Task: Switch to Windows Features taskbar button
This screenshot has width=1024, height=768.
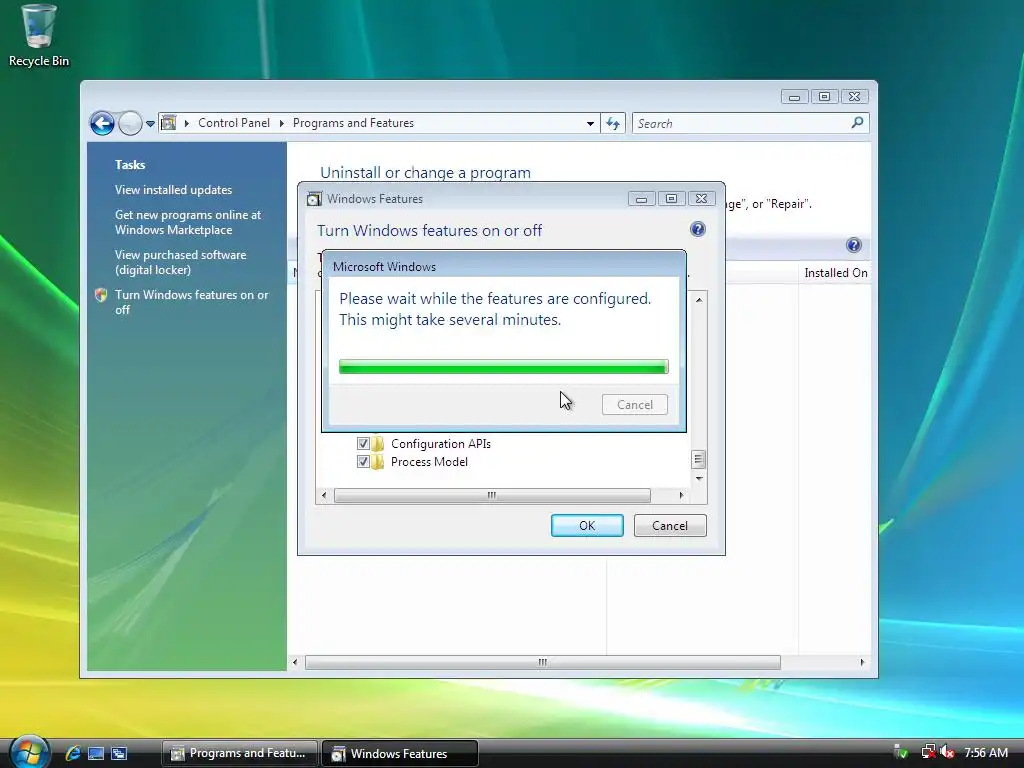Action: [400, 753]
